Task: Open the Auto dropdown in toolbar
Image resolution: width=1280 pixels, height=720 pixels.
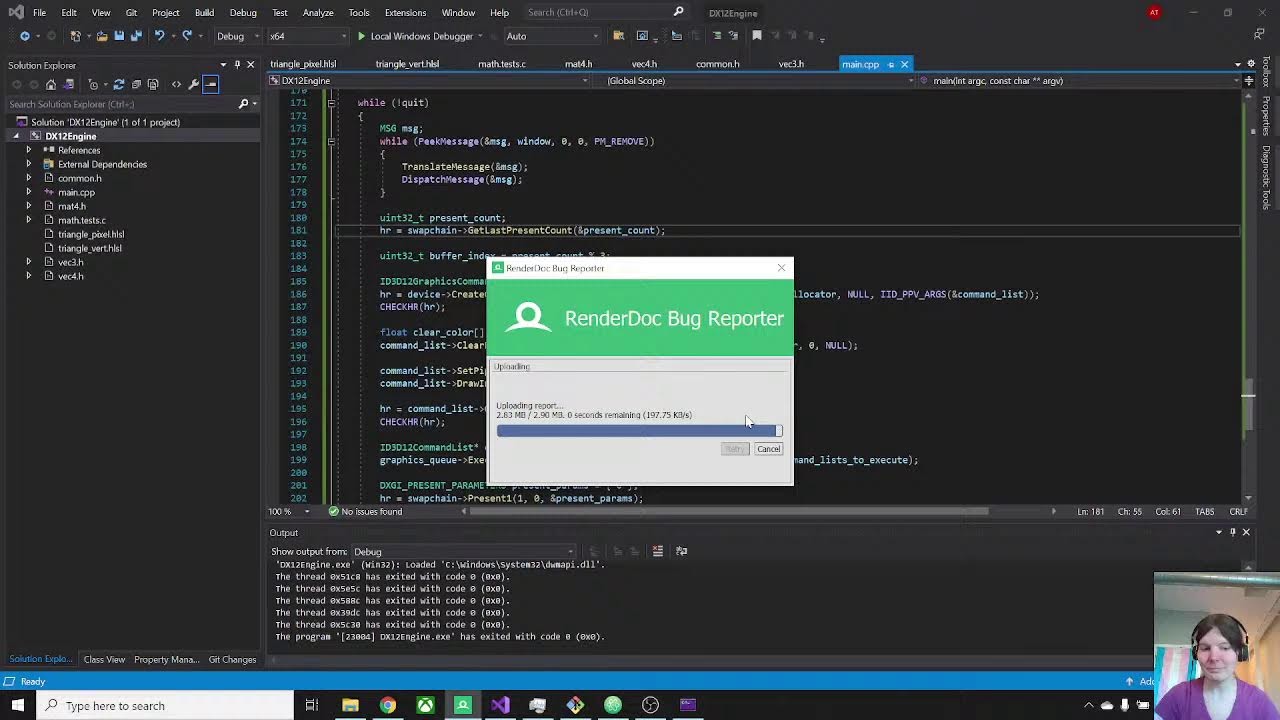Action: tap(553, 36)
